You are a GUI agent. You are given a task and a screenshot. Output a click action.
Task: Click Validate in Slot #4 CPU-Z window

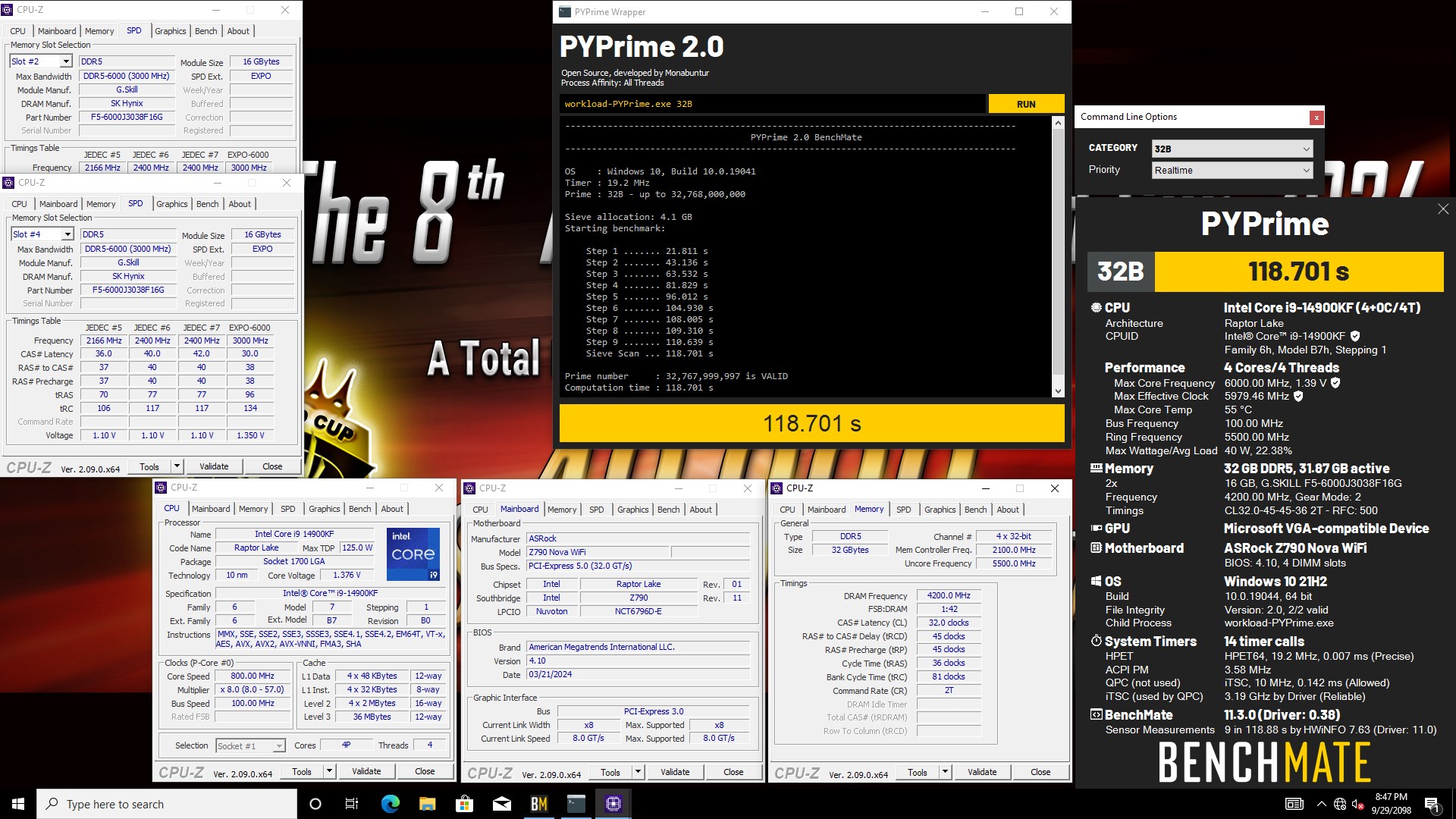pyautogui.click(x=214, y=466)
